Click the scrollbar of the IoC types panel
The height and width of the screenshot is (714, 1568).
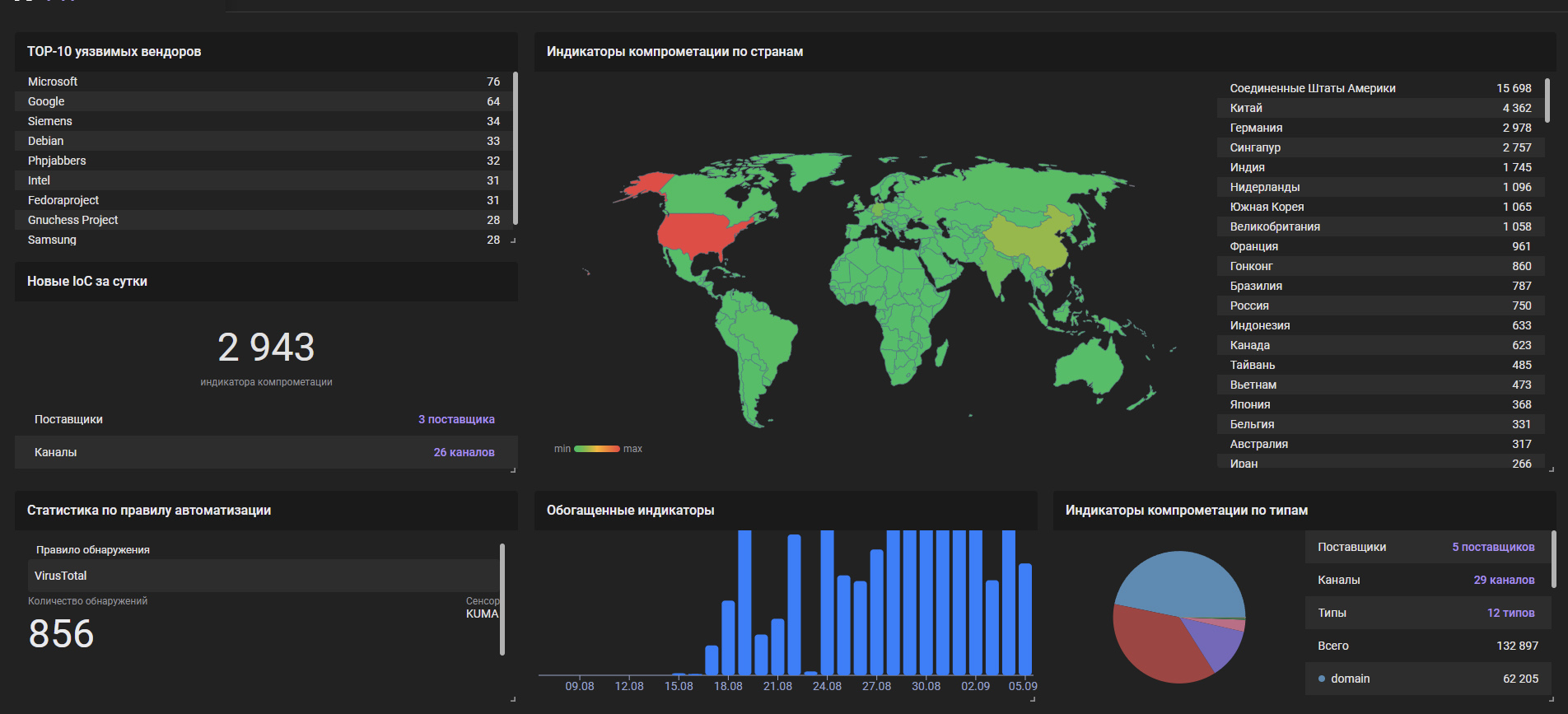coord(1554,559)
